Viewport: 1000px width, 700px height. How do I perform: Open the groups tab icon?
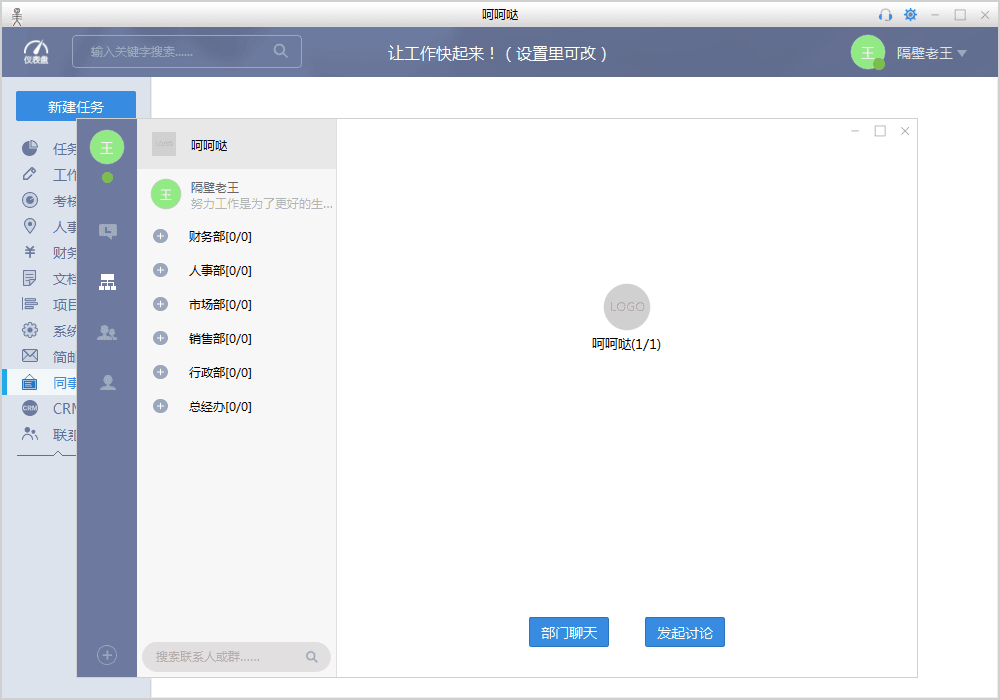tap(107, 332)
